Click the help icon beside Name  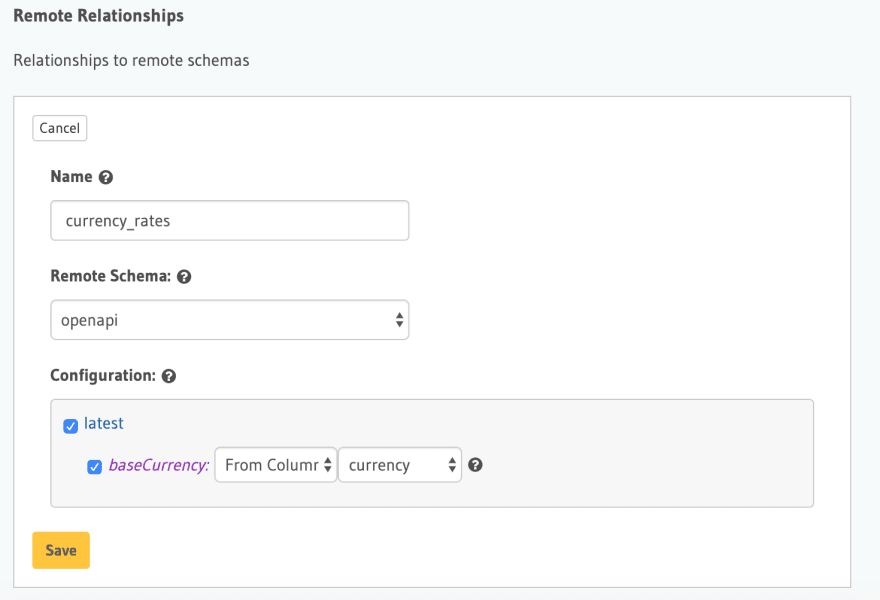coord(106,177)
